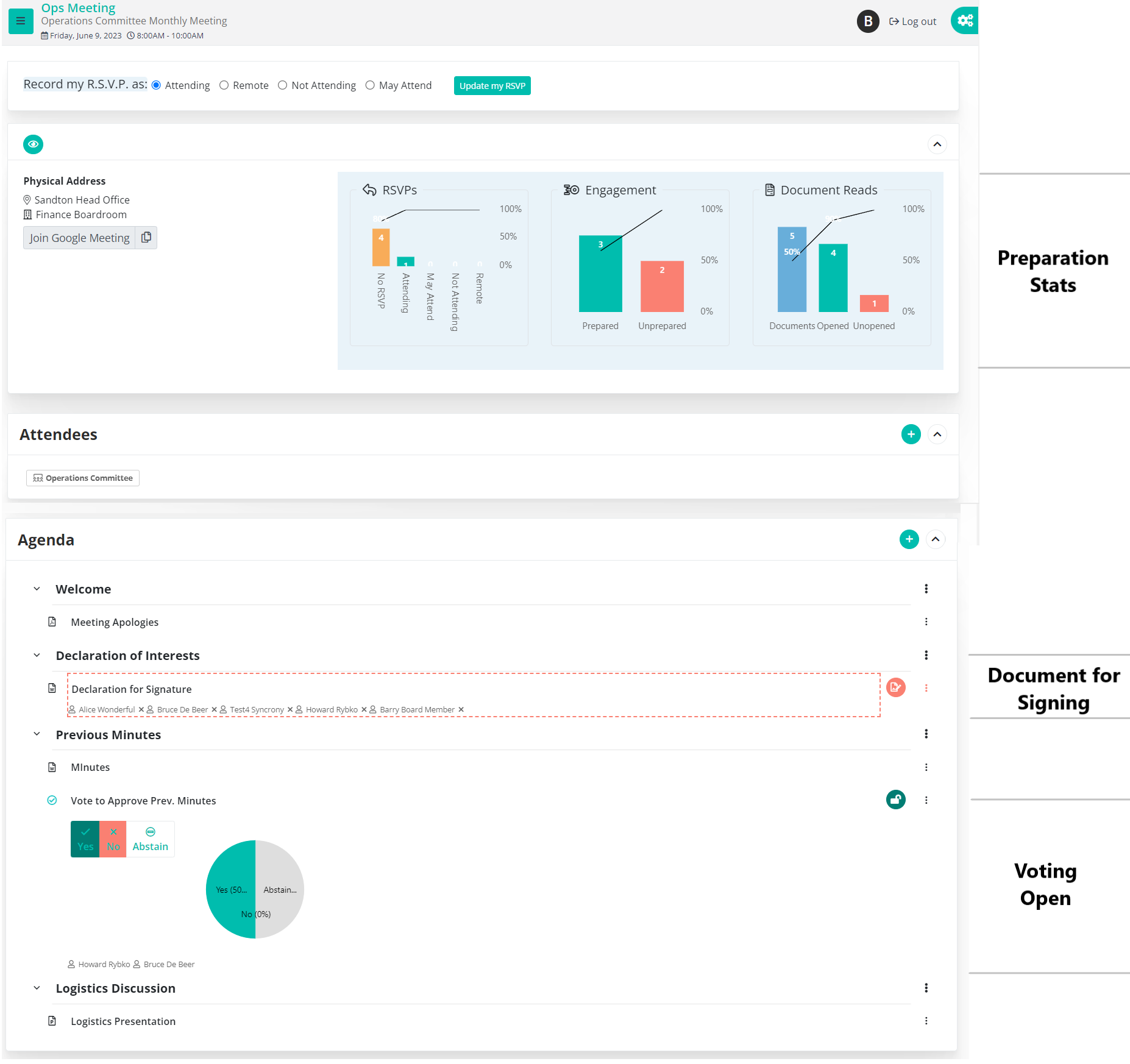Open the Meeting Apologies document
The image size is (1130, 1064).
(115, 622)
